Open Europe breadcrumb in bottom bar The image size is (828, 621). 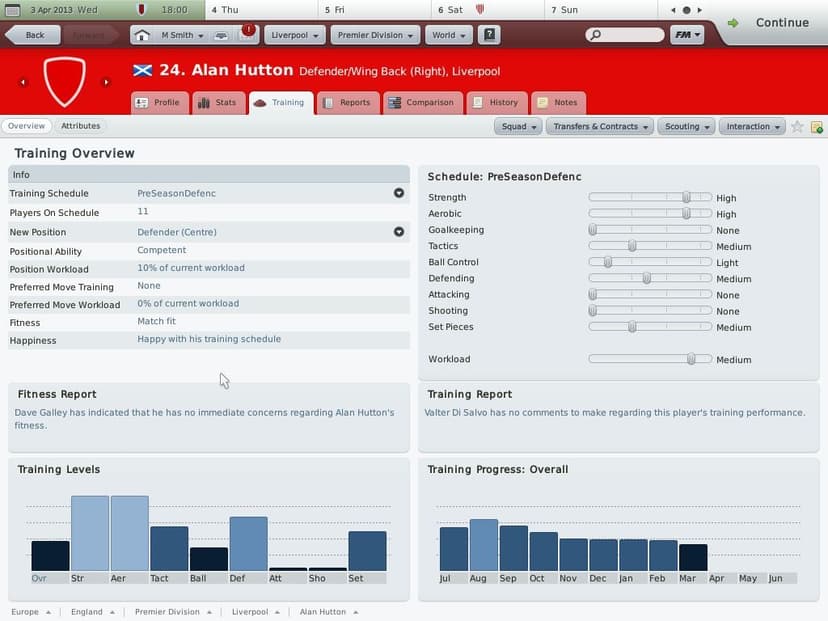31,611
